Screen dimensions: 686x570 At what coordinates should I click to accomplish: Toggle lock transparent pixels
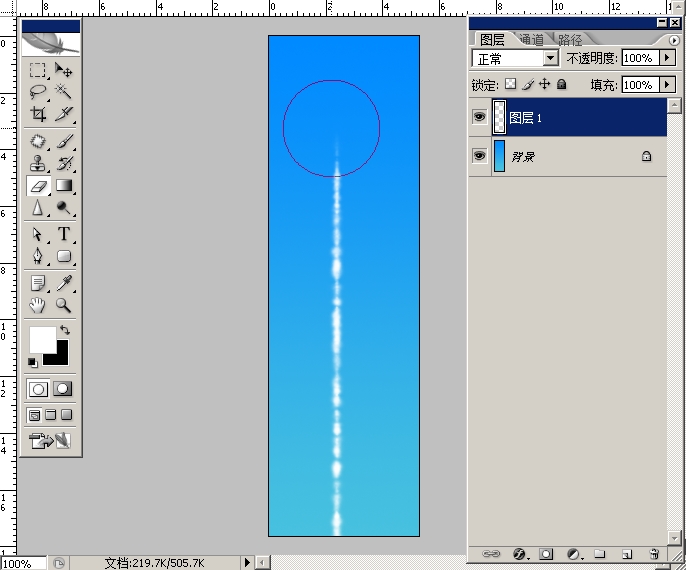pyautogui.click(x=510, y=84)
